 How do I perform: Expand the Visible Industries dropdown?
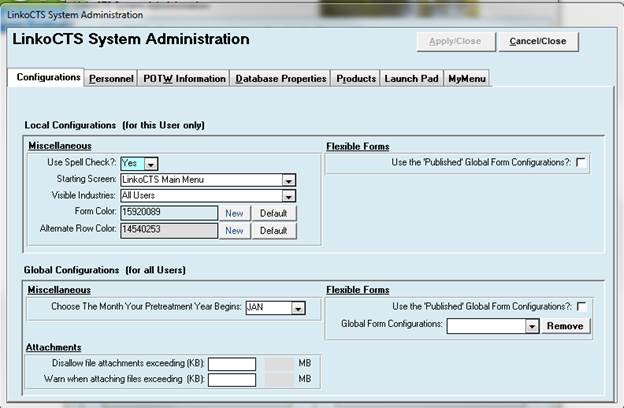click(288, 196)
